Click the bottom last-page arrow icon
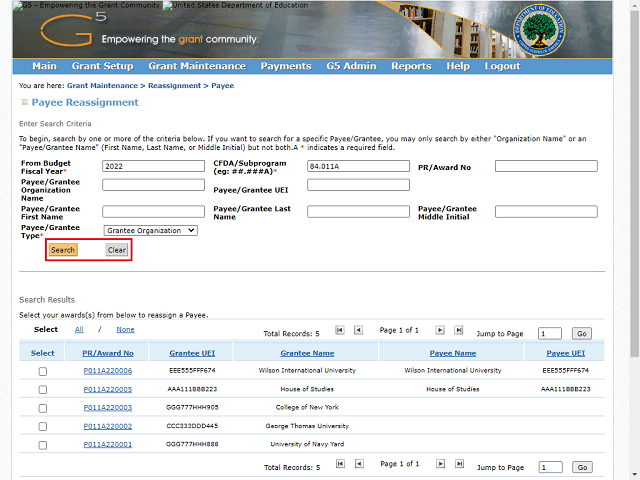640x480 pixels. (460, 465)
